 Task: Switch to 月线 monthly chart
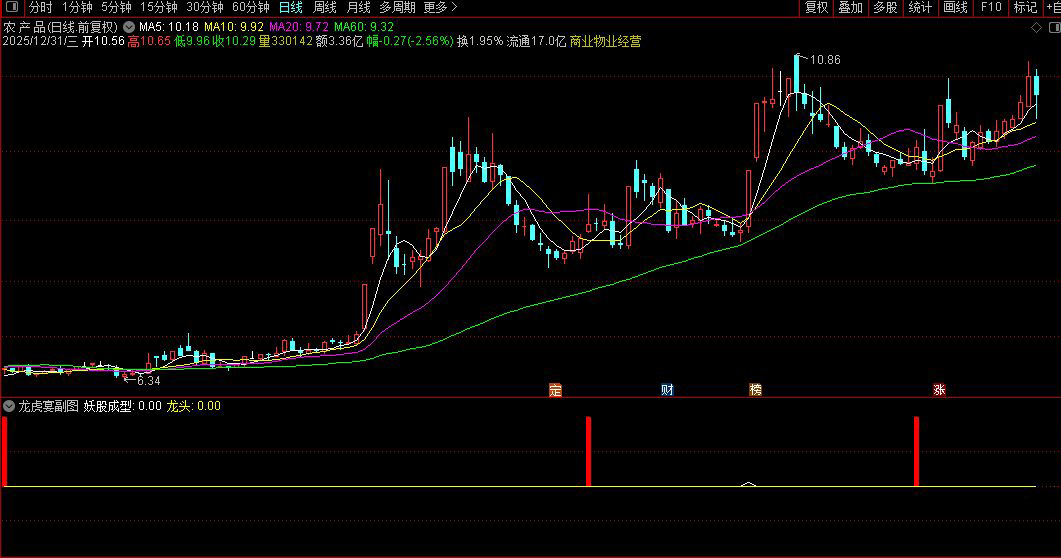click(x=359, y=7)
